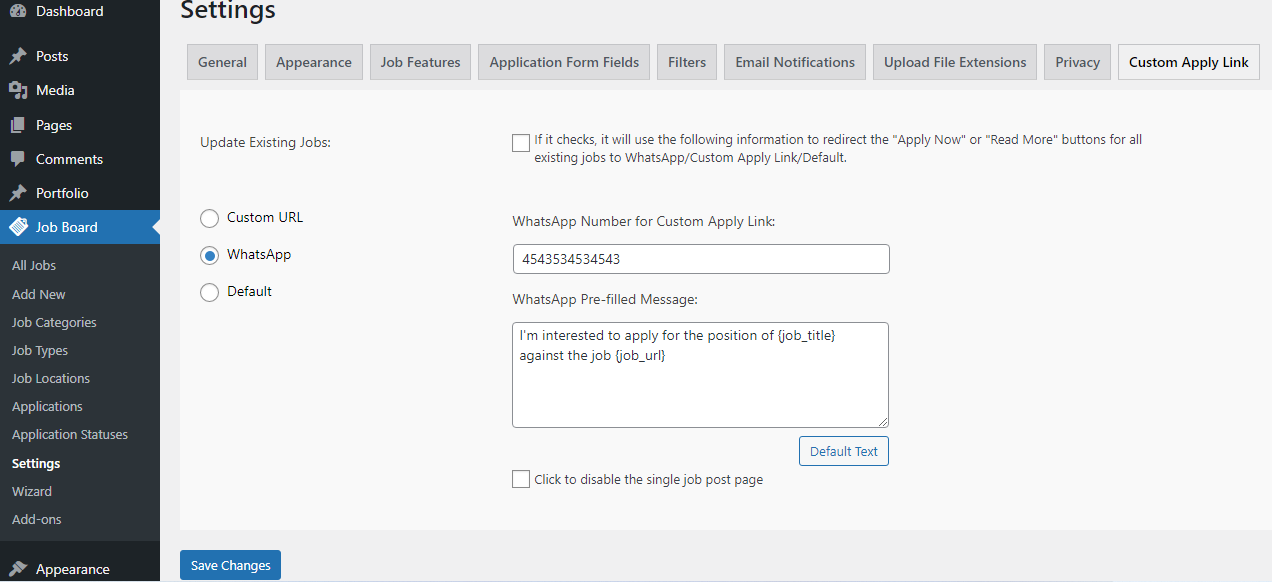Click the Save Changes button
This screenshot has height=582, width=1272.
pos(230,565)
